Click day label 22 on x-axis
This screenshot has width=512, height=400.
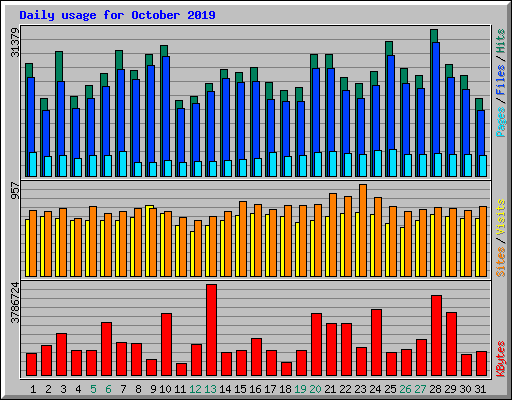click(x=345, y=389)
